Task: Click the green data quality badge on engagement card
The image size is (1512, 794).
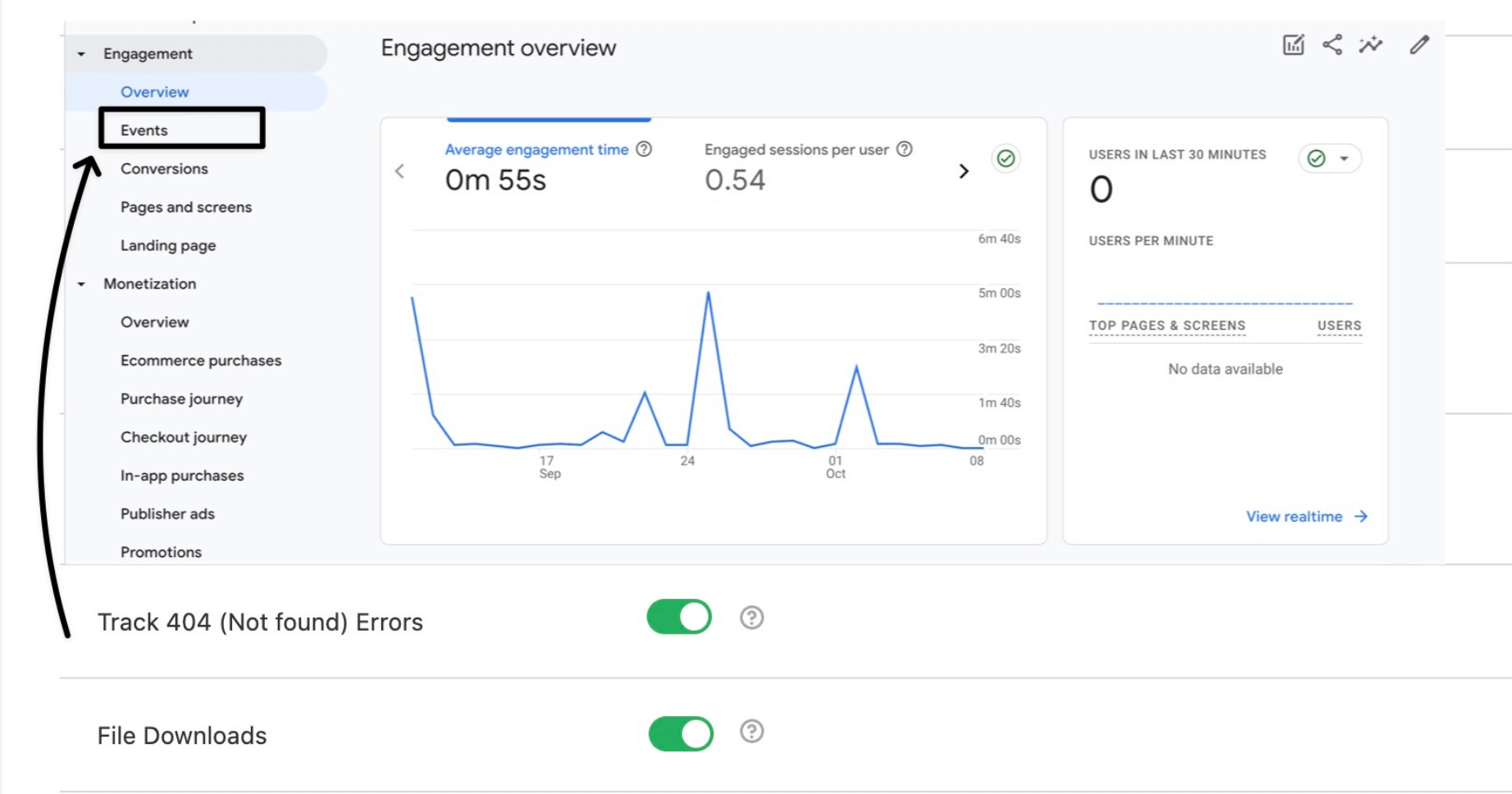Action: (1006, 160)
